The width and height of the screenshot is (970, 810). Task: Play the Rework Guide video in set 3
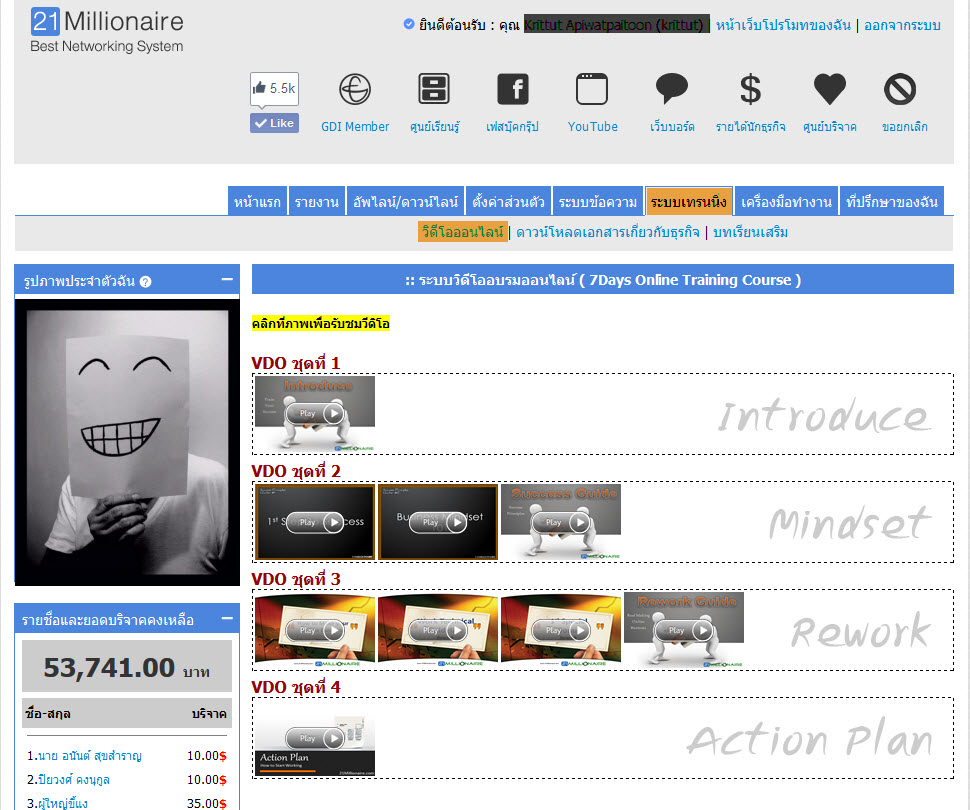(x=684, y=630)
